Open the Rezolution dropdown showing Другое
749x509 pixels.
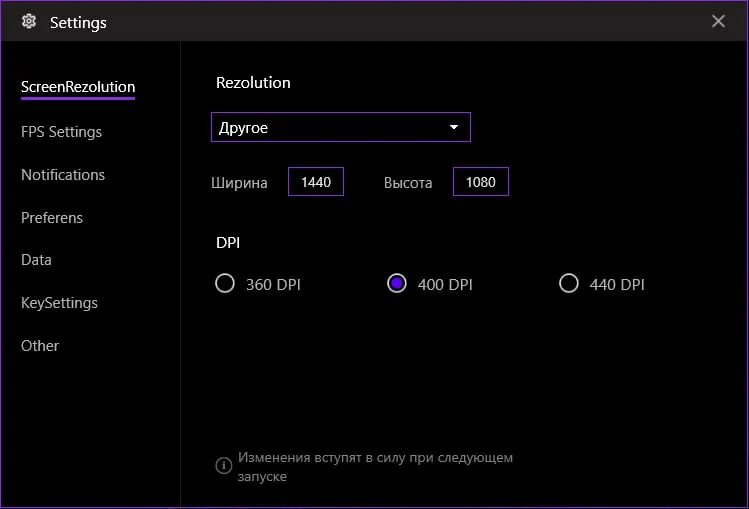[x=328, y=128]
